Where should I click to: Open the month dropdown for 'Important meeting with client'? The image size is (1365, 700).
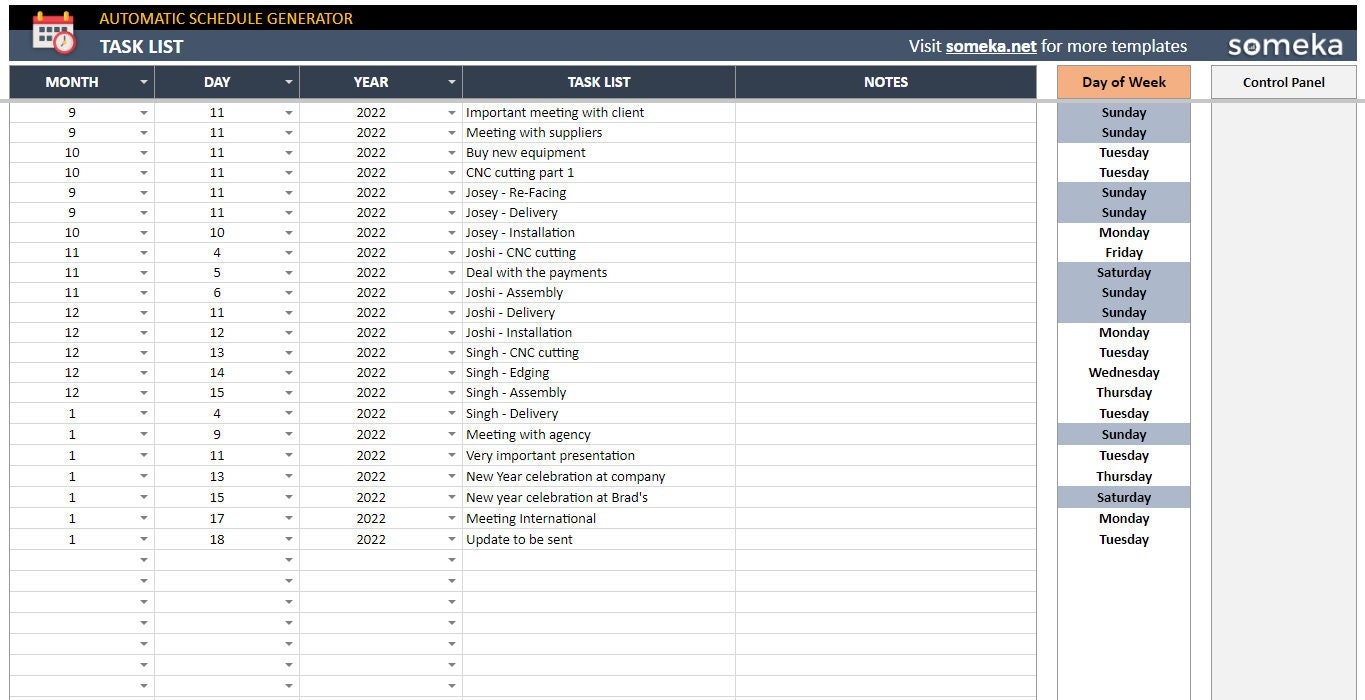point(143,112)
